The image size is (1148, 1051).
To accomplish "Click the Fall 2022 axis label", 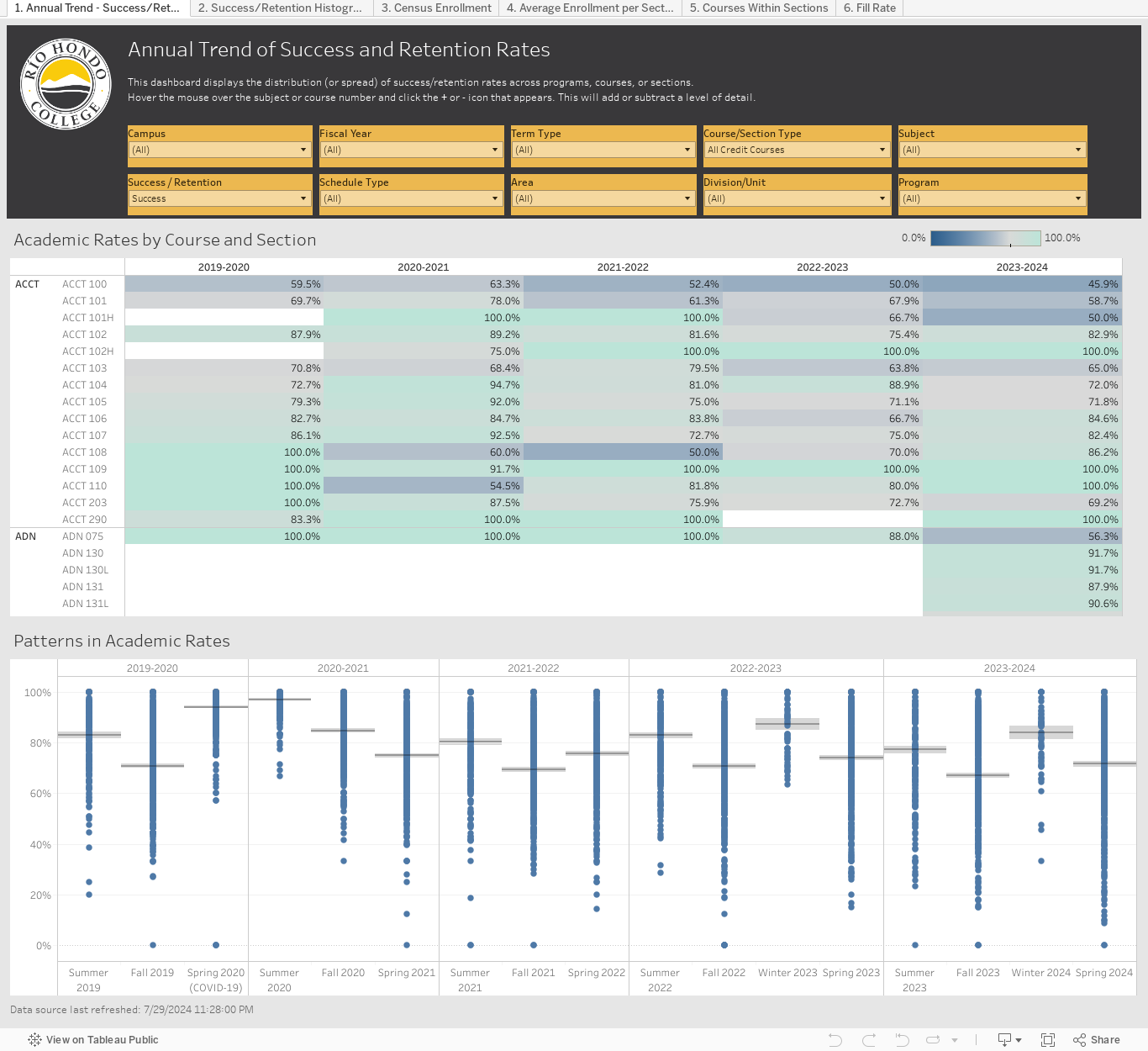I will point(724,973).
